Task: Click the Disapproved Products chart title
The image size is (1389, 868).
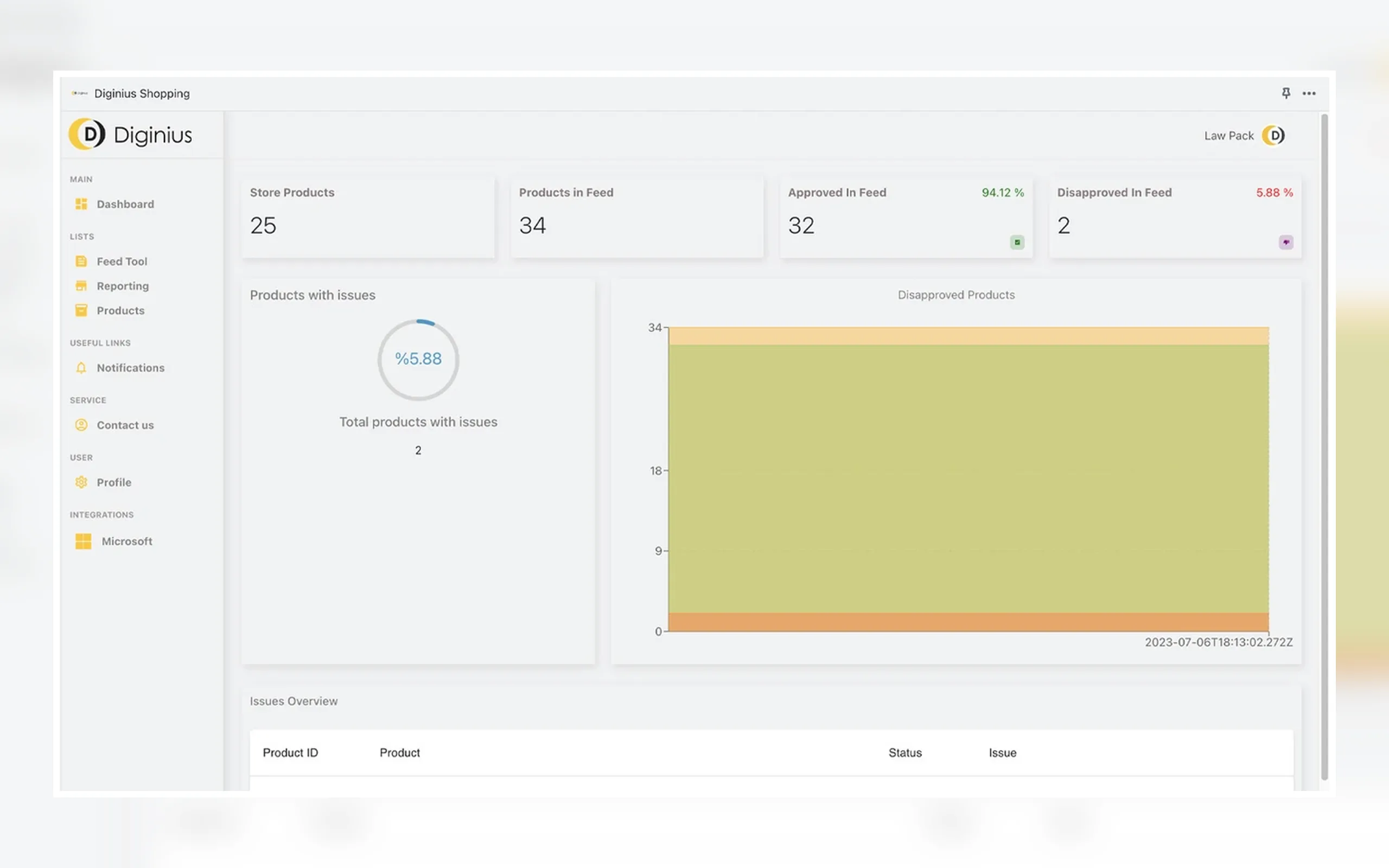Action: click(956, 295)
